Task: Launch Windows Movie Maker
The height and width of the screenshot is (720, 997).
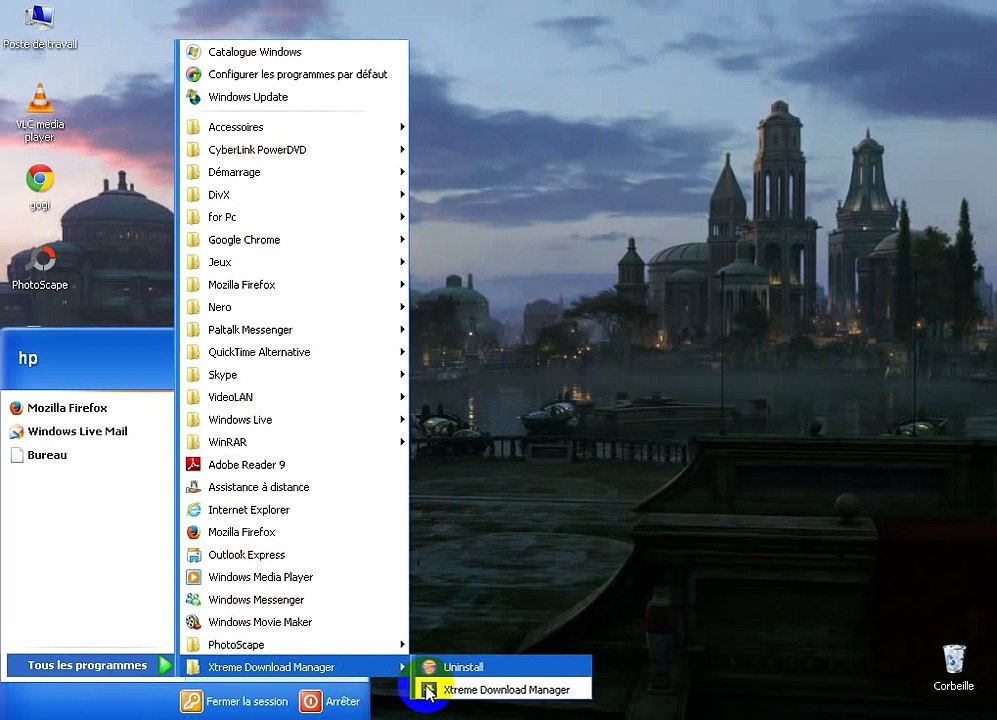Action: [260, 622]
